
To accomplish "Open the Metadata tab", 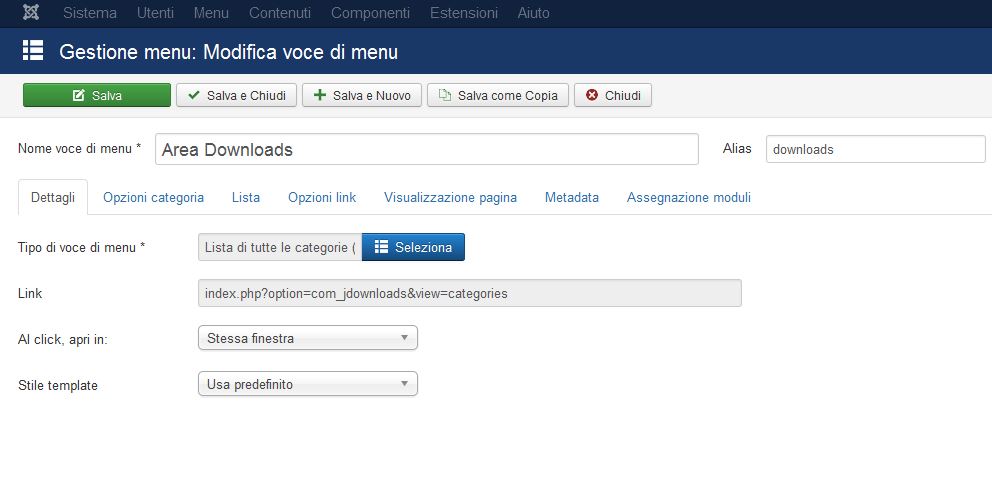I will (x=572, y=197).
